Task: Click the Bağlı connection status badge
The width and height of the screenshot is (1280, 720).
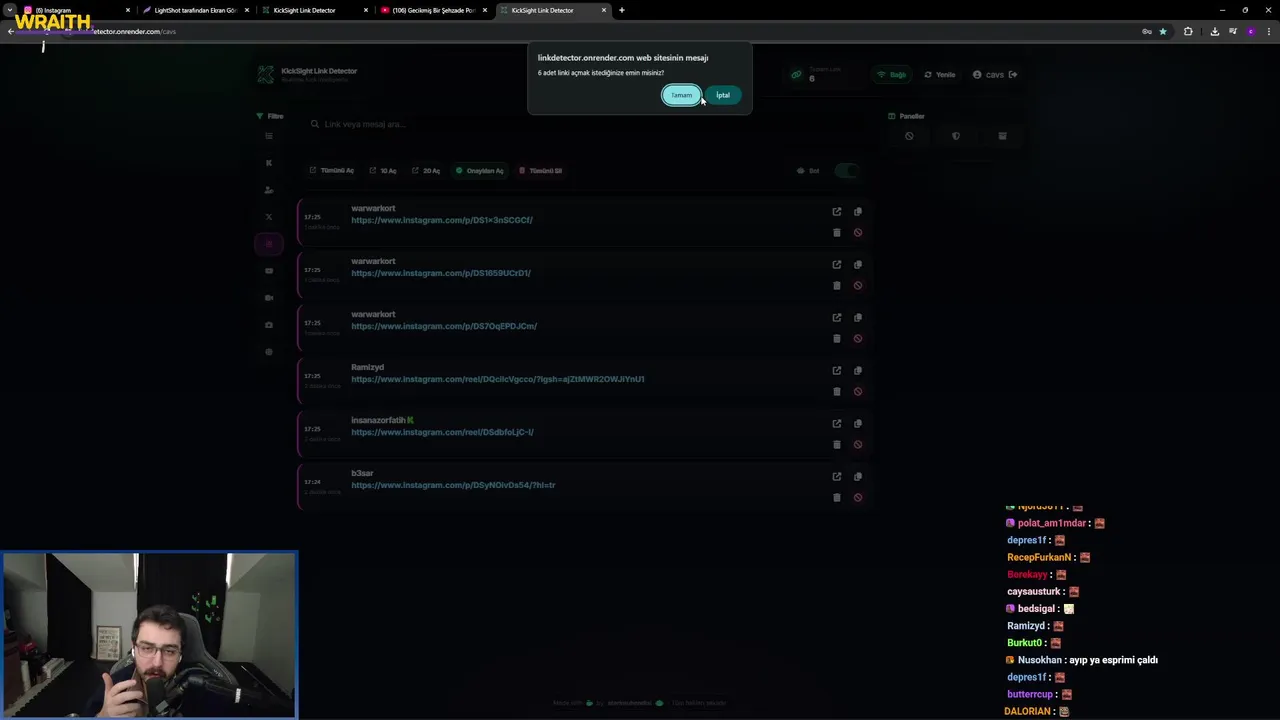Action: [892, 75]
